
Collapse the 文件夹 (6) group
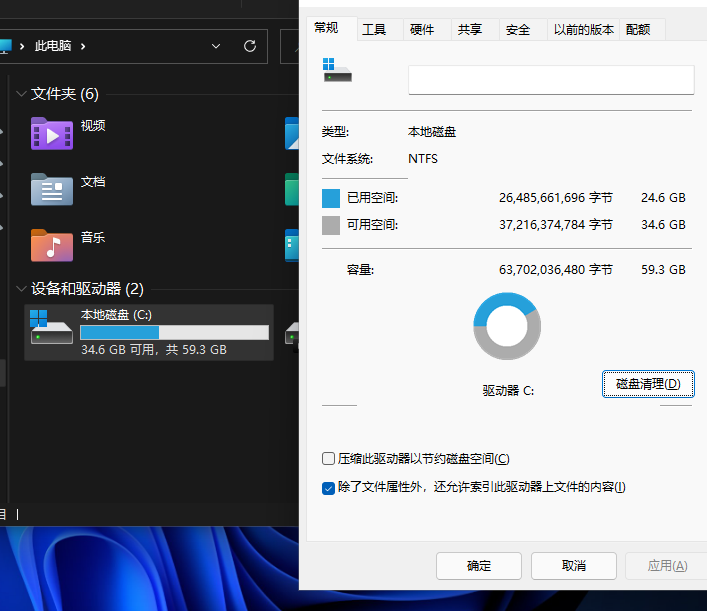pos(20,94)
